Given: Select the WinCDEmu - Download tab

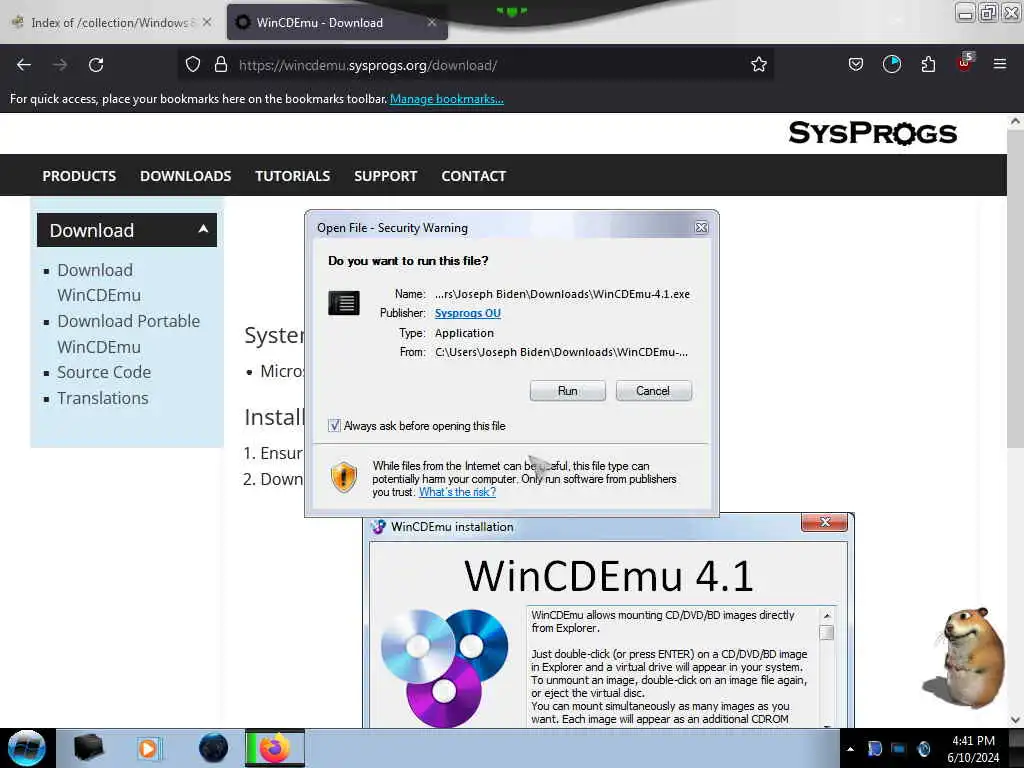Looking at the screenshot, I should click(x=337, y=22).
